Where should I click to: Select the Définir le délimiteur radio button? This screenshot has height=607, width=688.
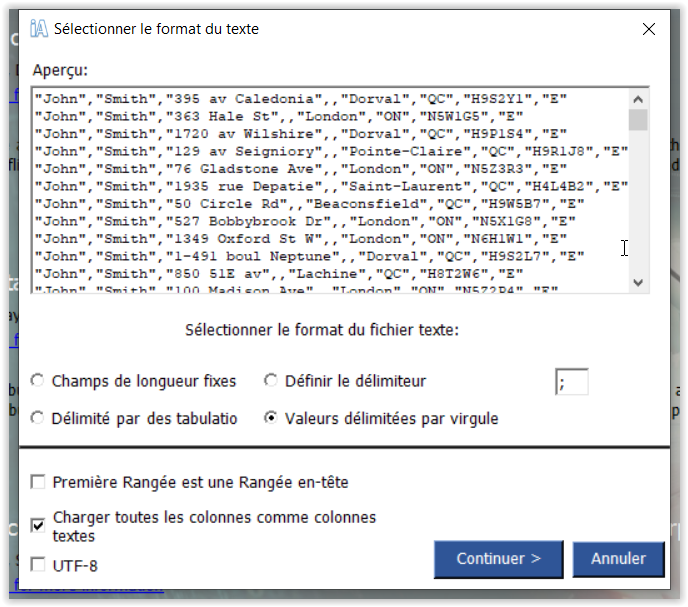(x=271, y=380)
